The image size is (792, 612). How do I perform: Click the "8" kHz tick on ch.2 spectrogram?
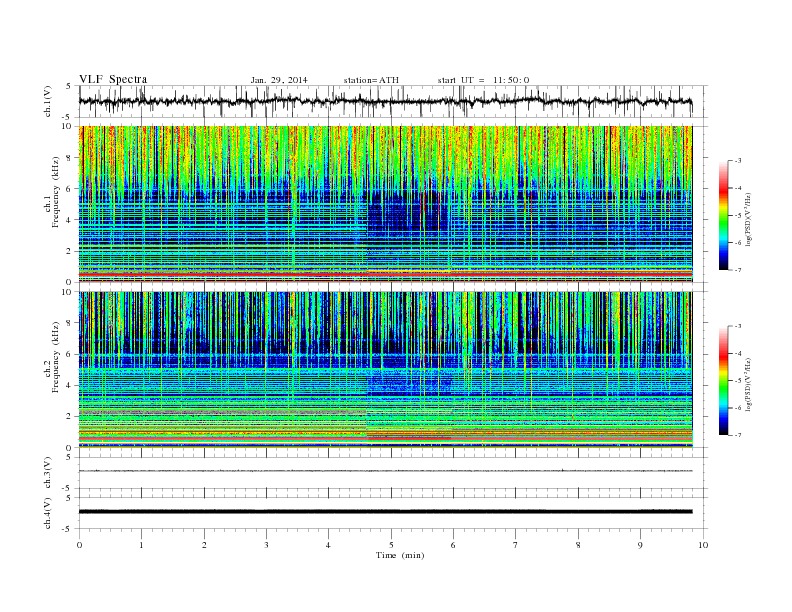pos(69,323)
